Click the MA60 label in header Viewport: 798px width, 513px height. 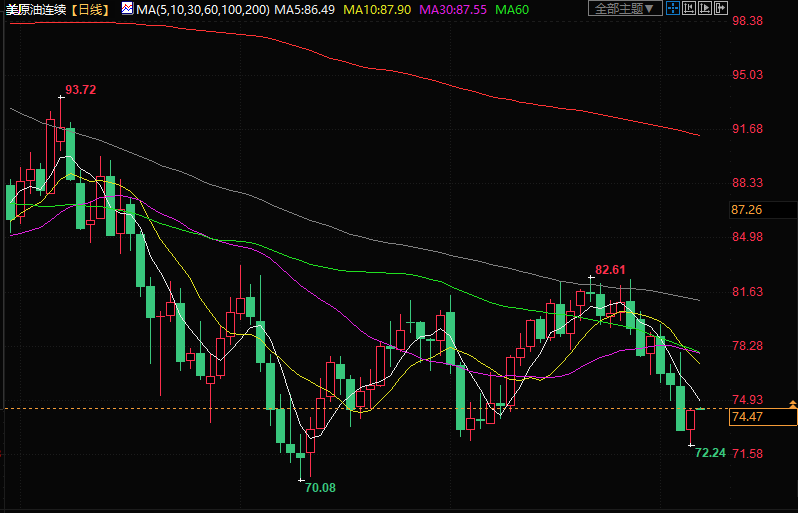[511, 8]
